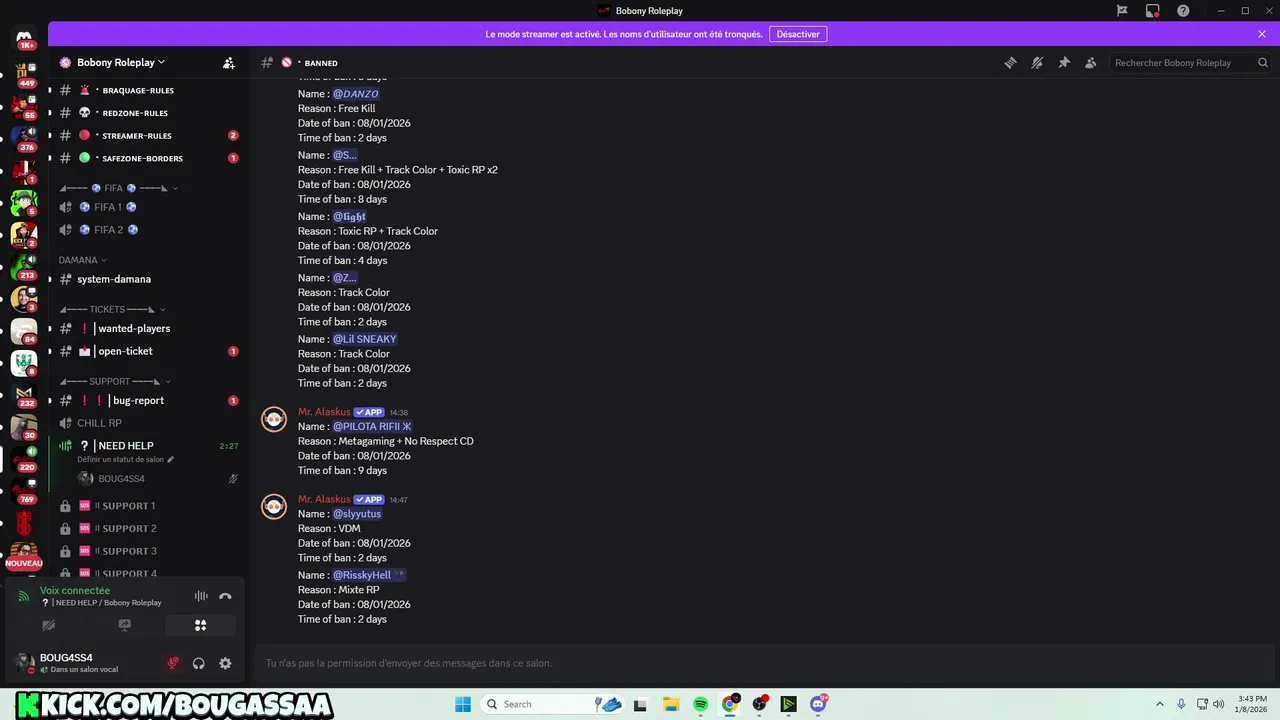
Task: Collapse the SUPPORT category
Action: [x=115, y=381]
